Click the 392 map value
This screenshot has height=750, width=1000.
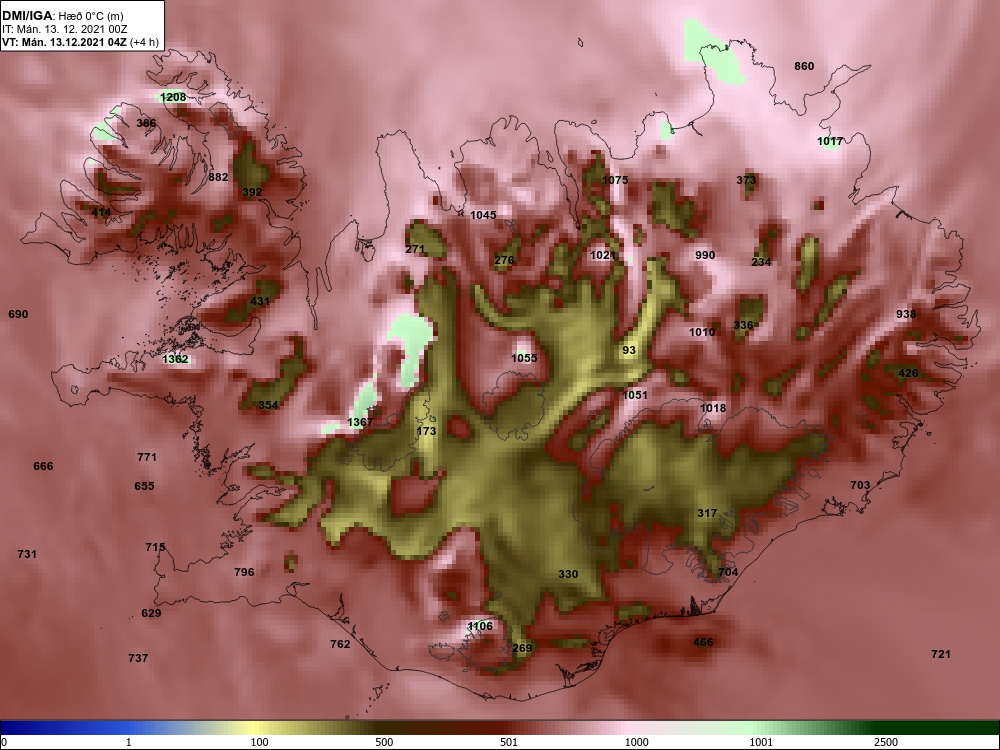(252, 192)
